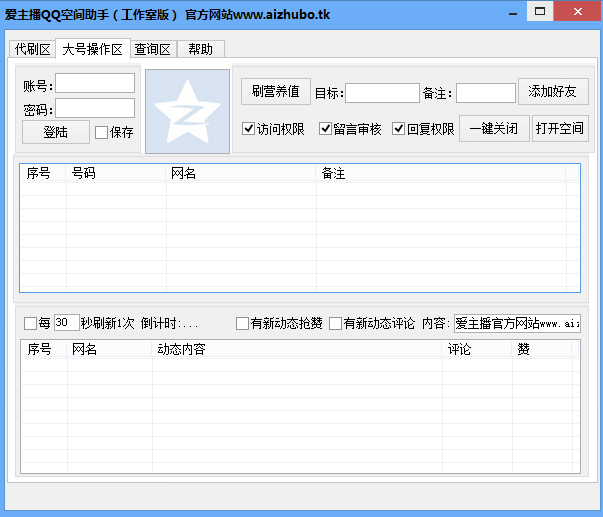This screenshot has width=603, height=517.
Task: Disable the 回复权限 checkbox
Action: pyautogui.click(x=398, y=129)
